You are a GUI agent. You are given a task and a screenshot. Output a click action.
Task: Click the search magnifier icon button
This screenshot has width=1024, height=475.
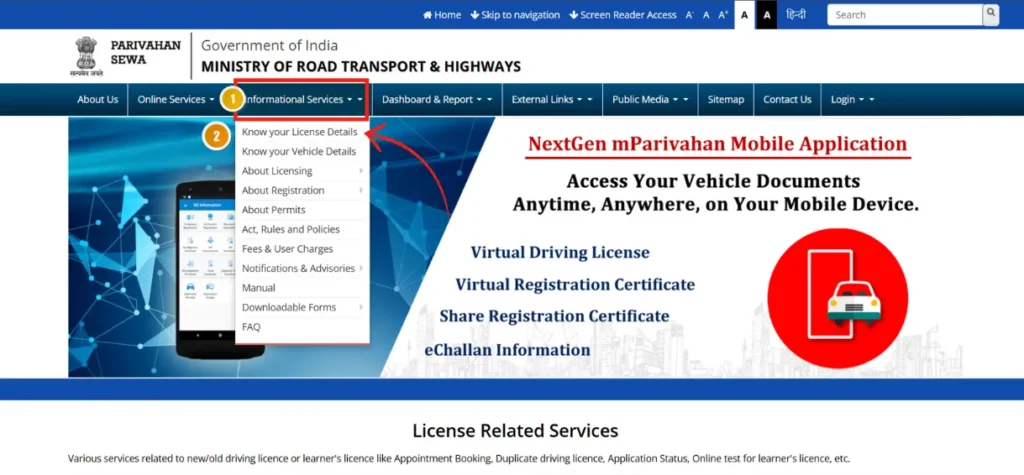coord(991,14)
